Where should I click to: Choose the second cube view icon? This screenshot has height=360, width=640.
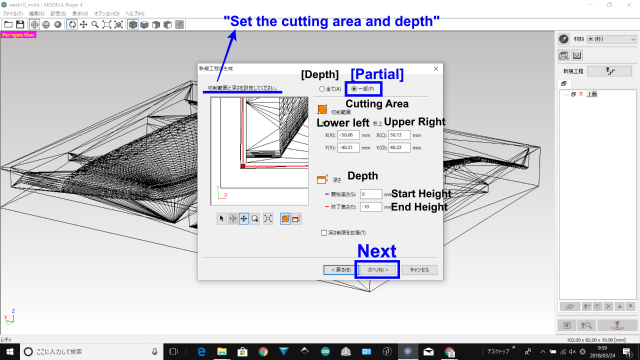(144, 24)
